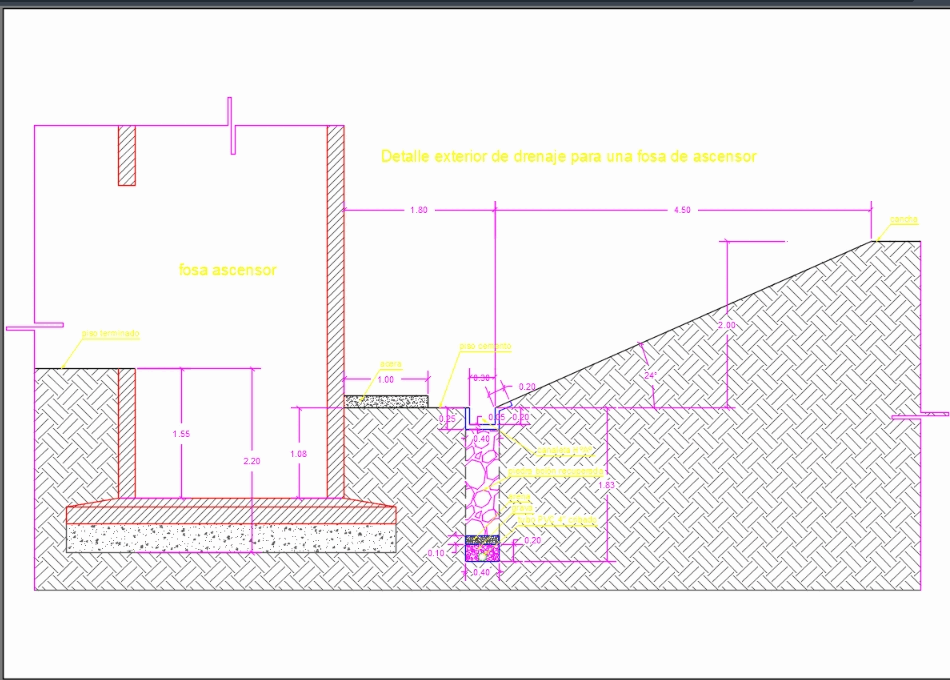Click the 'arena' layer label text
The height and width of the screenshot is (680, 950).
point(519,497)
